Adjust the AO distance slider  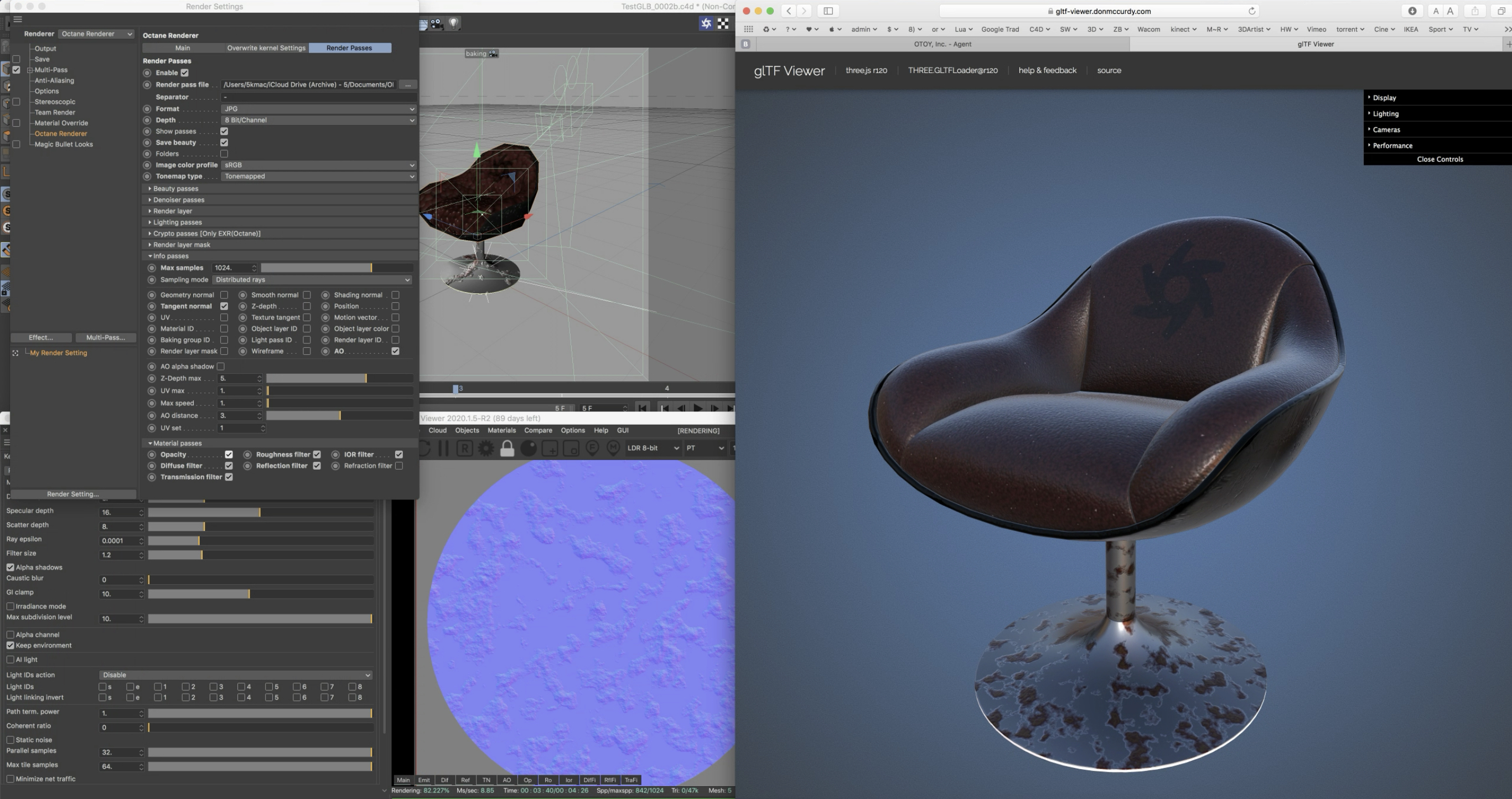[340, 416]
